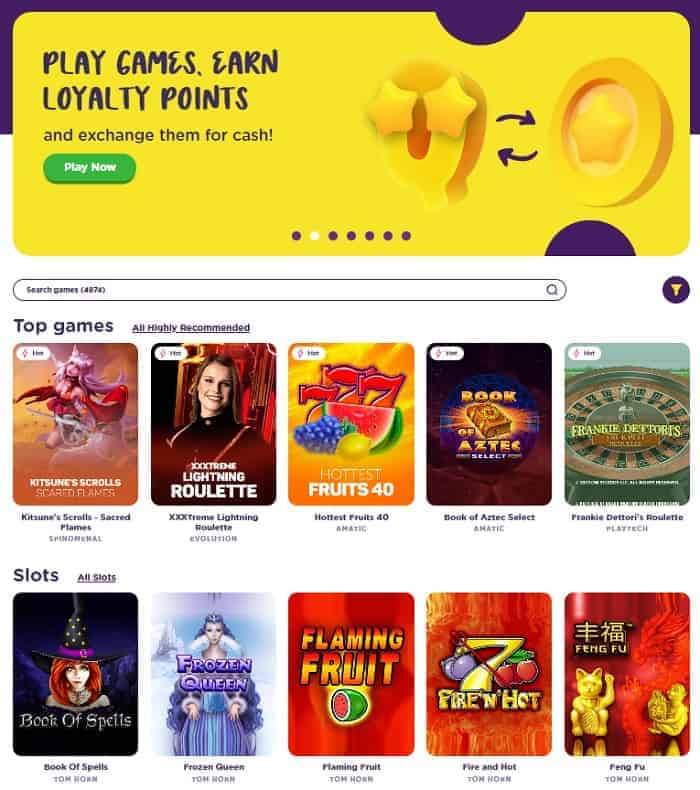Open the purple filter funnel icon
This screenshot has width=700, height=790.
[x=676, y=290]
